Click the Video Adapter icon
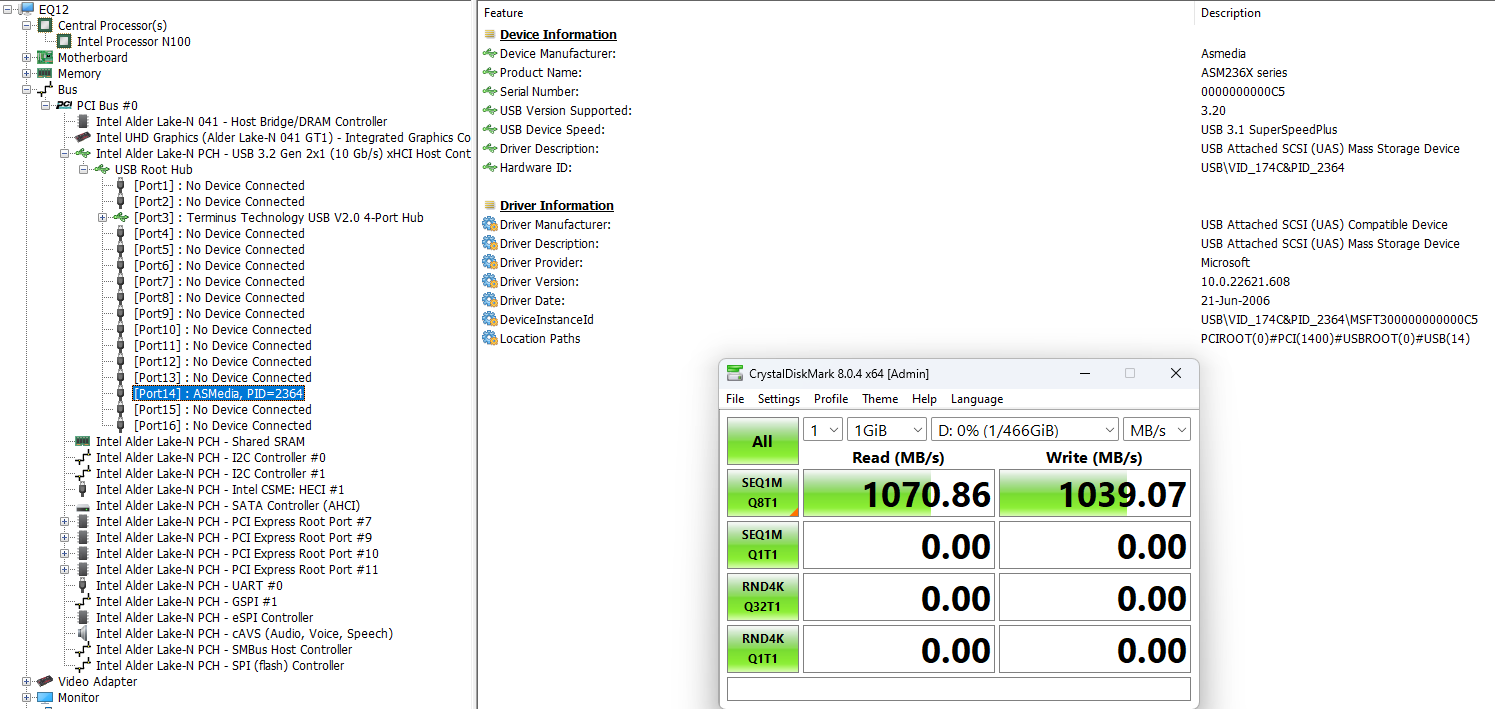 (x=45, y=681)
